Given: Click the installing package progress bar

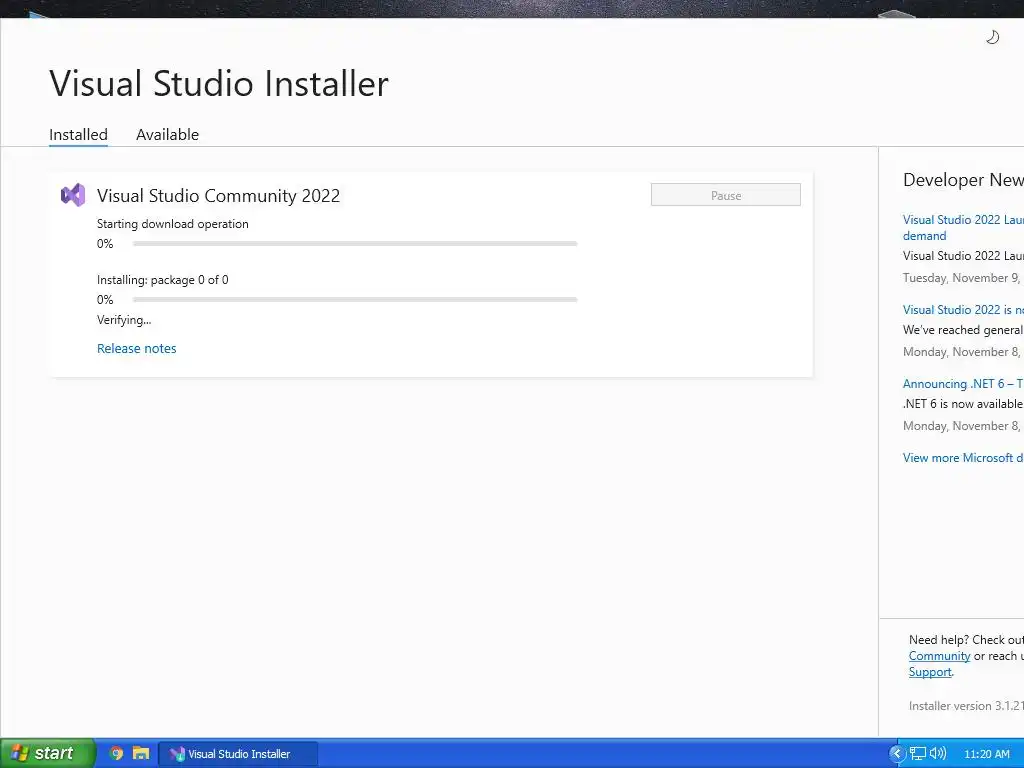Looking at the screenshot, I should pyautogui.click(x=355, y=300).
